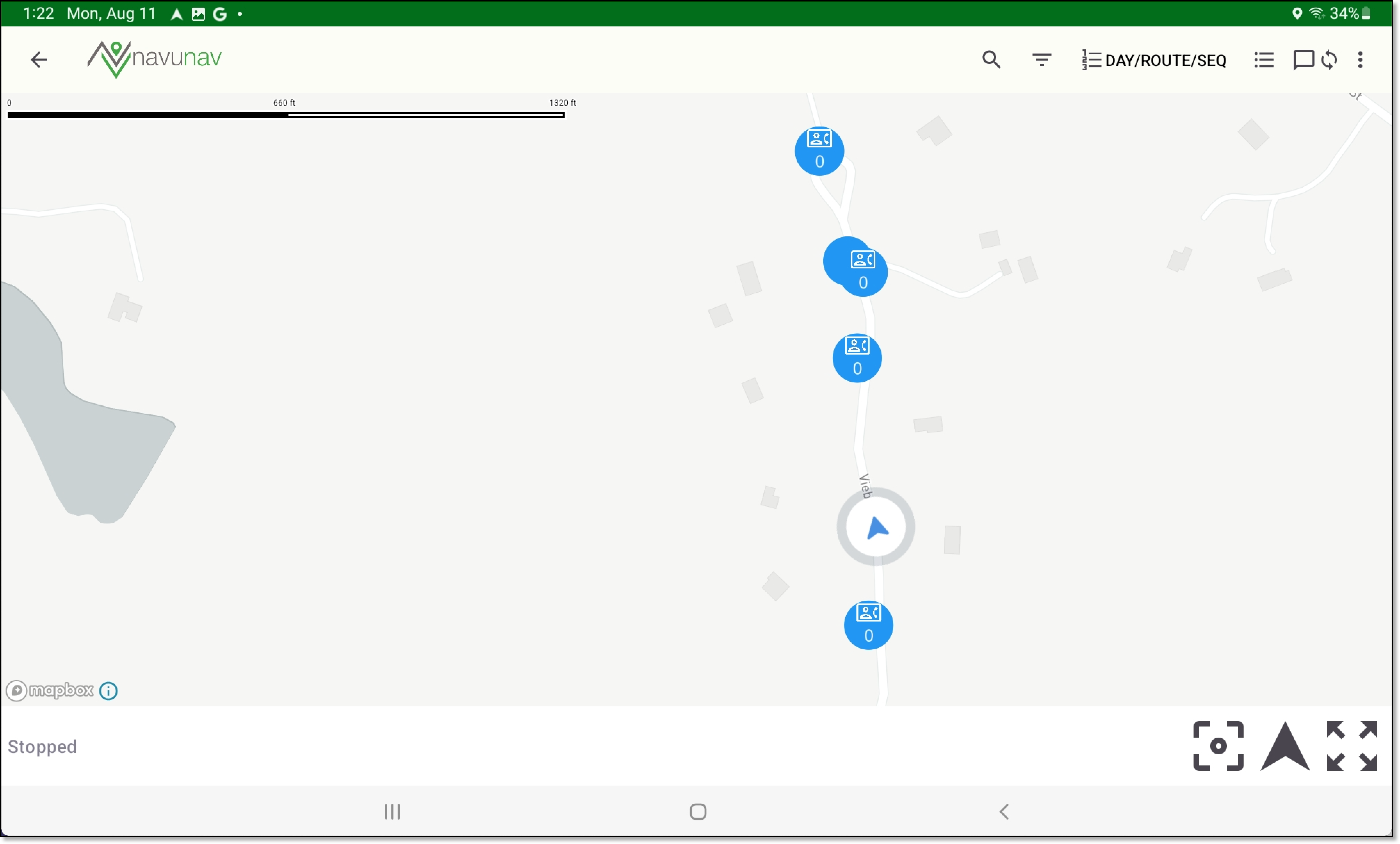Open the search magnifier icon
1400x844 pixels.
(992, 60)
